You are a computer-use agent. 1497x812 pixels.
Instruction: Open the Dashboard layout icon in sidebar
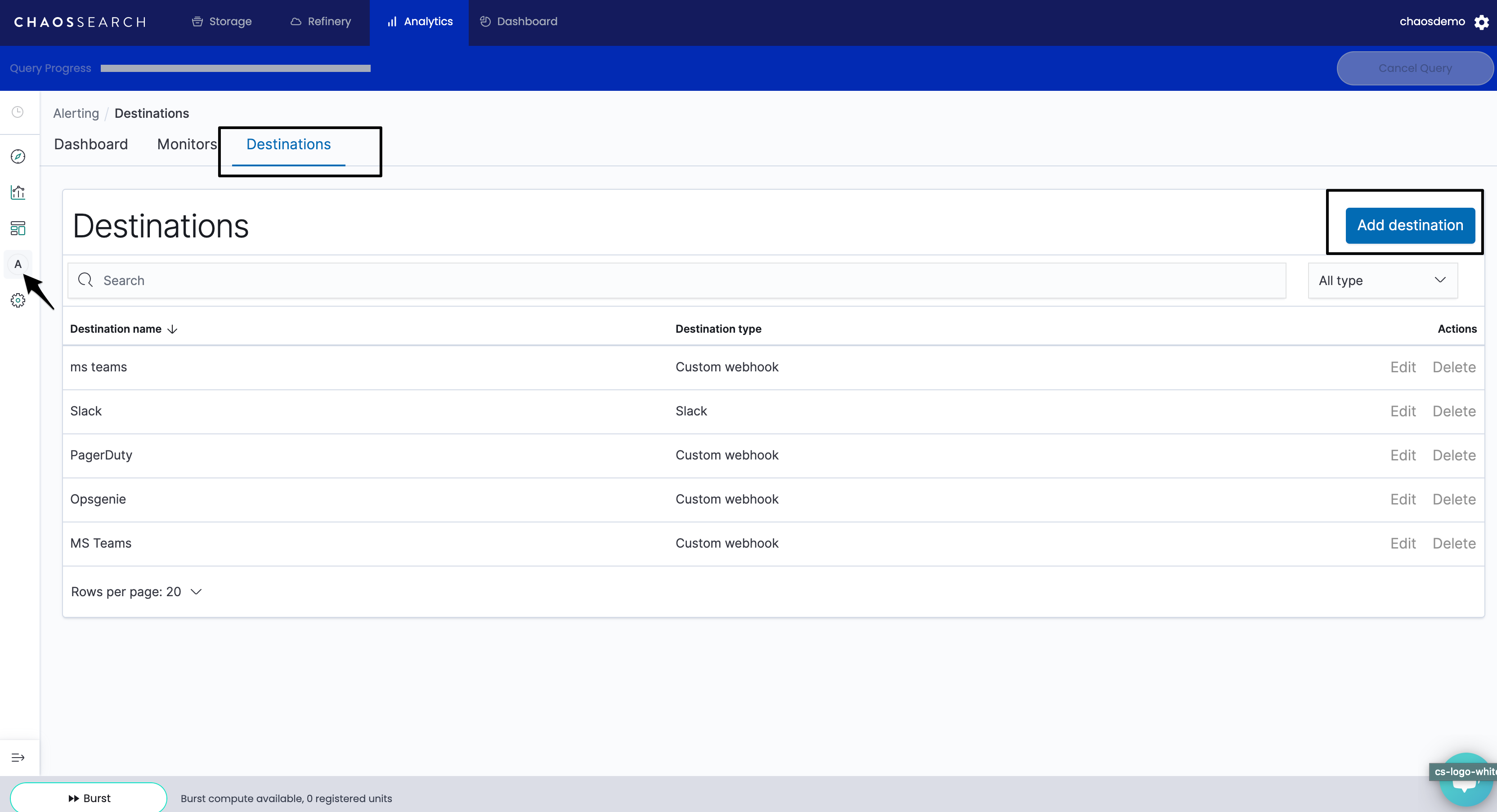18,228
